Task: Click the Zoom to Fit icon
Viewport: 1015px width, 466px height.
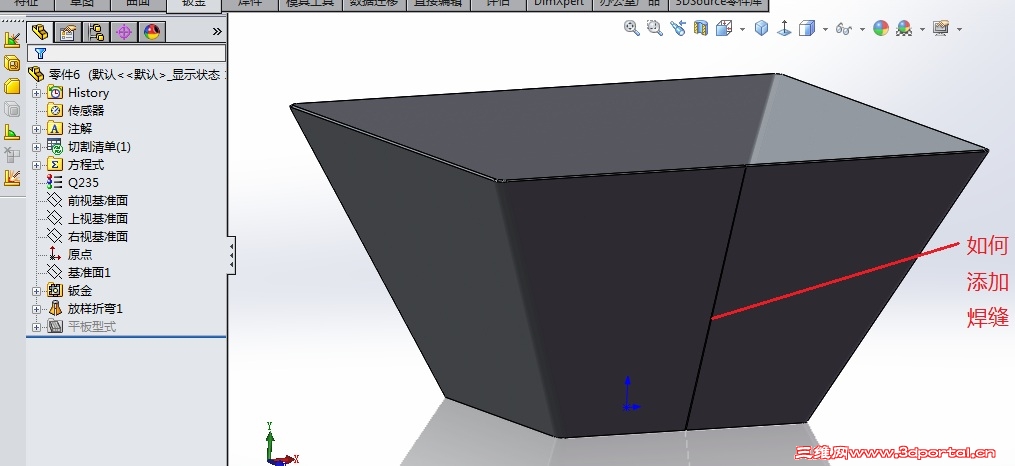Action: click(632, 28)
